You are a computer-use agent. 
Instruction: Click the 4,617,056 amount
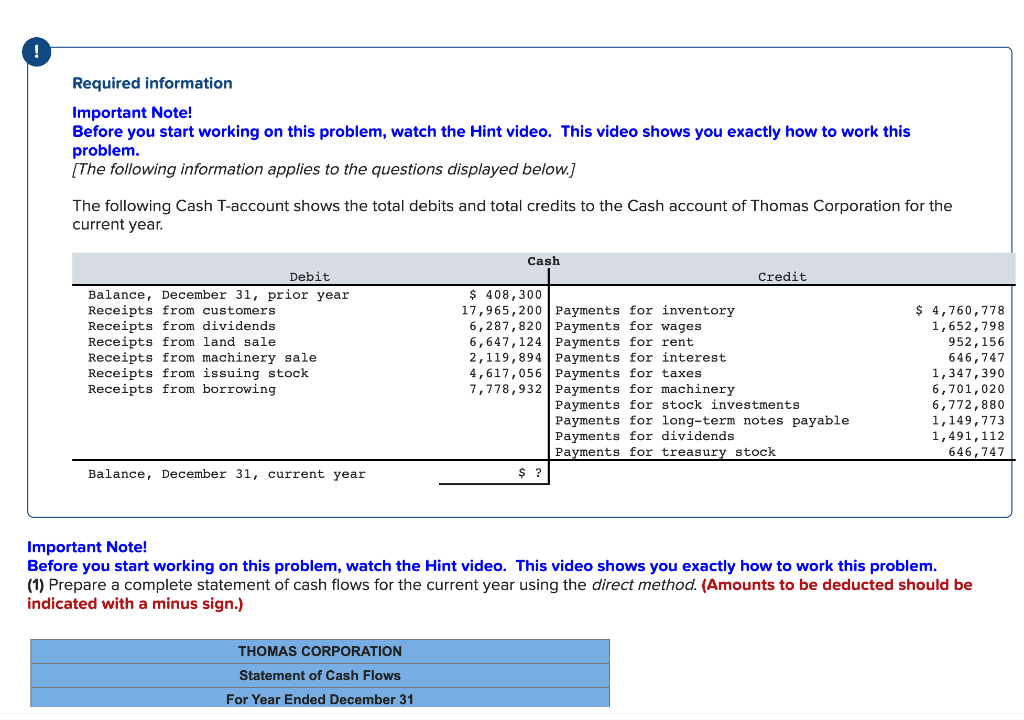tap(505, 373)
